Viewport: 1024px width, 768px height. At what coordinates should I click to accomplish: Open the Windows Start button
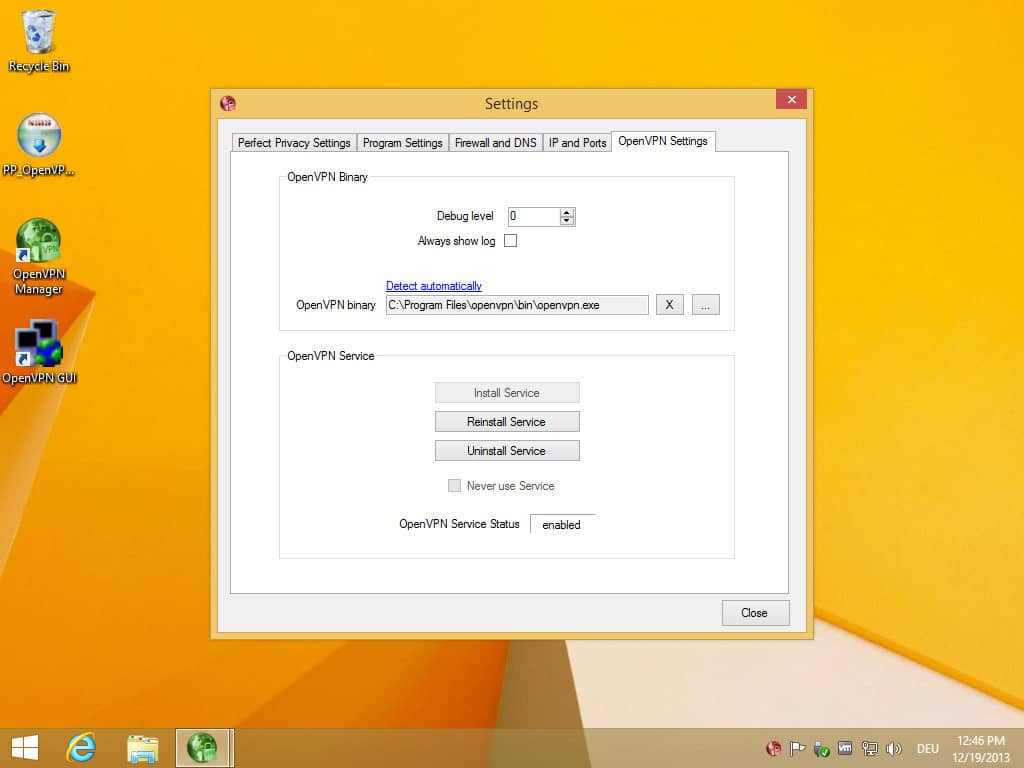(x=25, y=748)
